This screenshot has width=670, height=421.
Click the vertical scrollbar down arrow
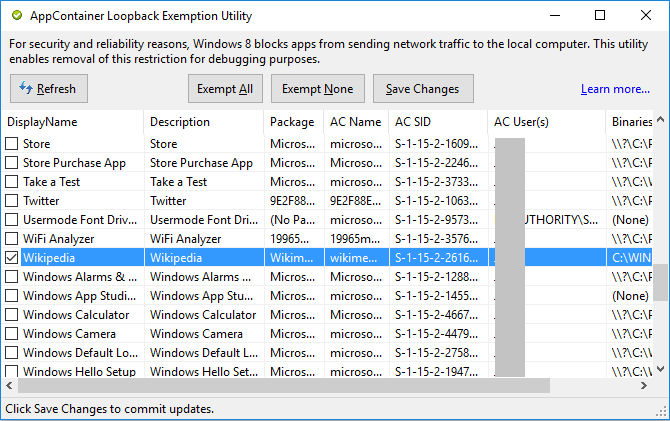[661, 369]
